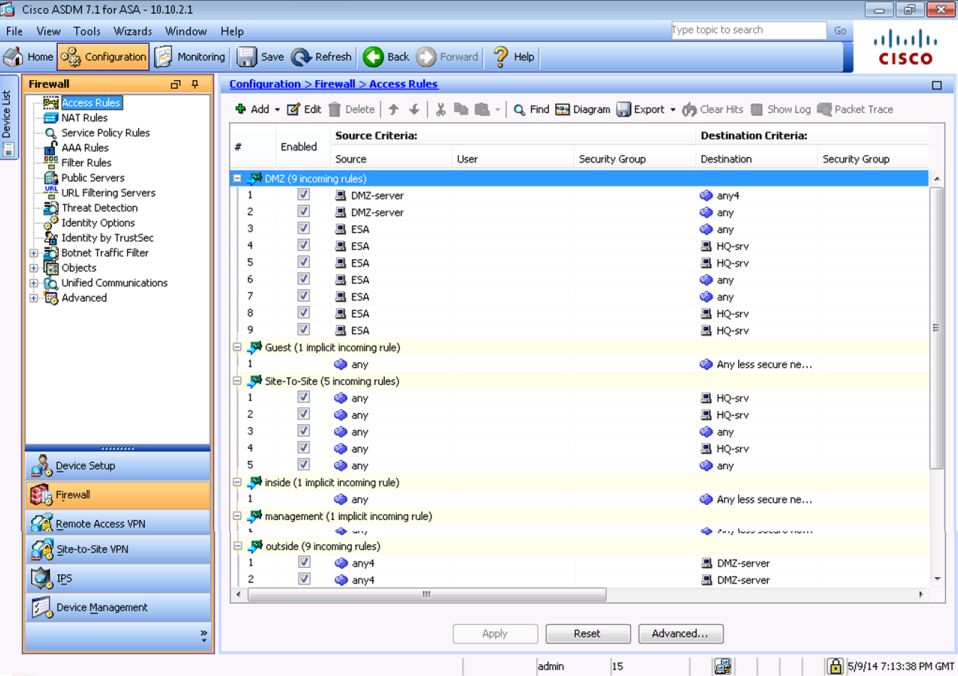
Task: Open the Monitoring section
Action: (x=190, y=57)
